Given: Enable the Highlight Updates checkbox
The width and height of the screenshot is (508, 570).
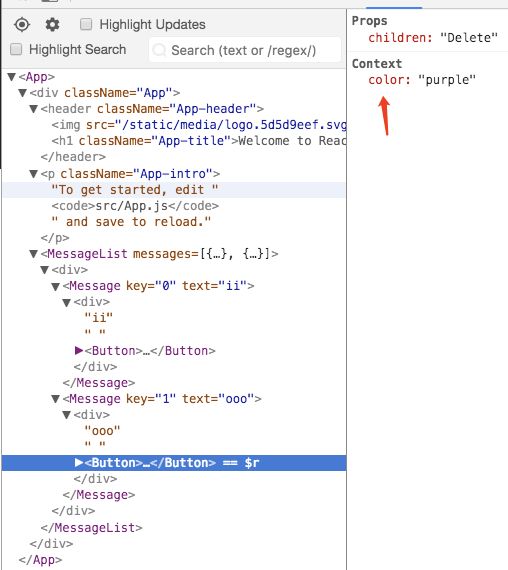Looking at the screenshot, I should coord(86,24).
